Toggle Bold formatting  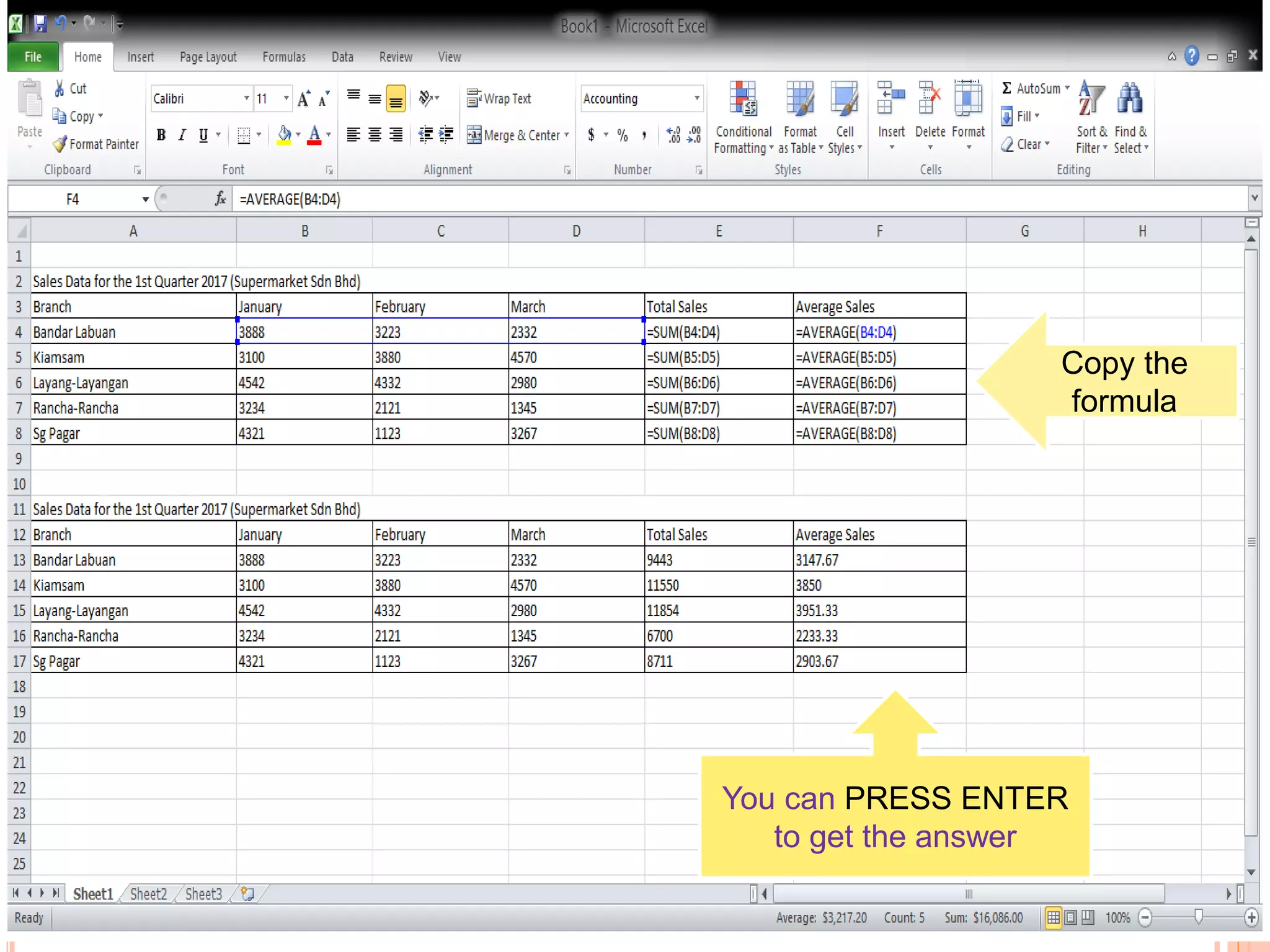click(161, 134)
